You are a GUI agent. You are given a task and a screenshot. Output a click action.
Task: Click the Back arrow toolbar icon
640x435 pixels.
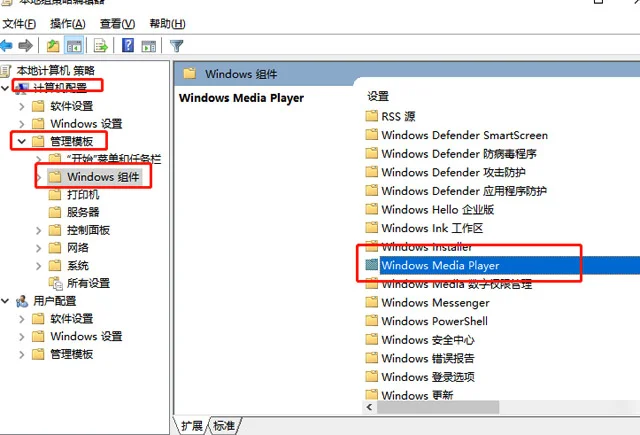coord(7,45)
